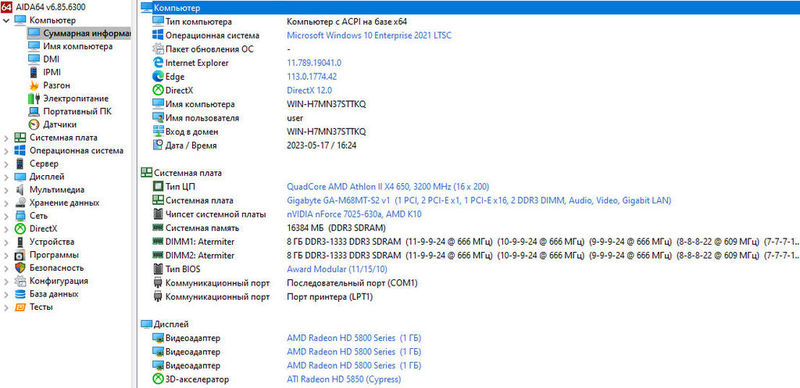Select the DIMM2: Atermiter row
Viewport: 800px width, 388px height.
click(x=469, y=255)
